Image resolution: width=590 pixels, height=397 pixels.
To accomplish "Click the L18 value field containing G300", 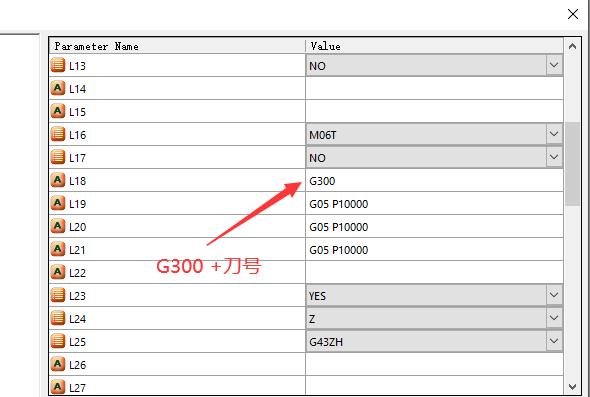I will click(434, 180).
